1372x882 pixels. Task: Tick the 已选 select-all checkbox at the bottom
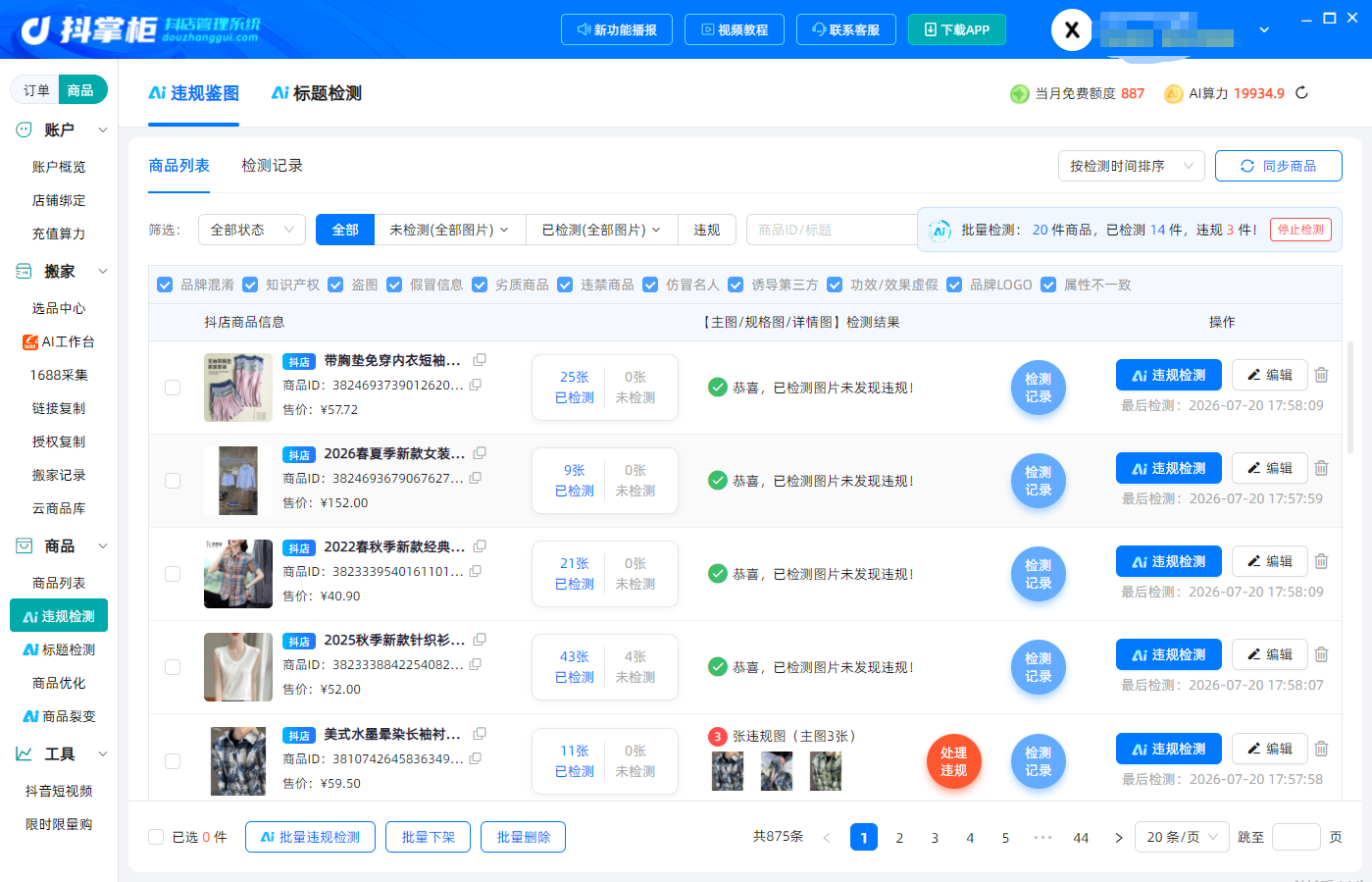point(156,837)
